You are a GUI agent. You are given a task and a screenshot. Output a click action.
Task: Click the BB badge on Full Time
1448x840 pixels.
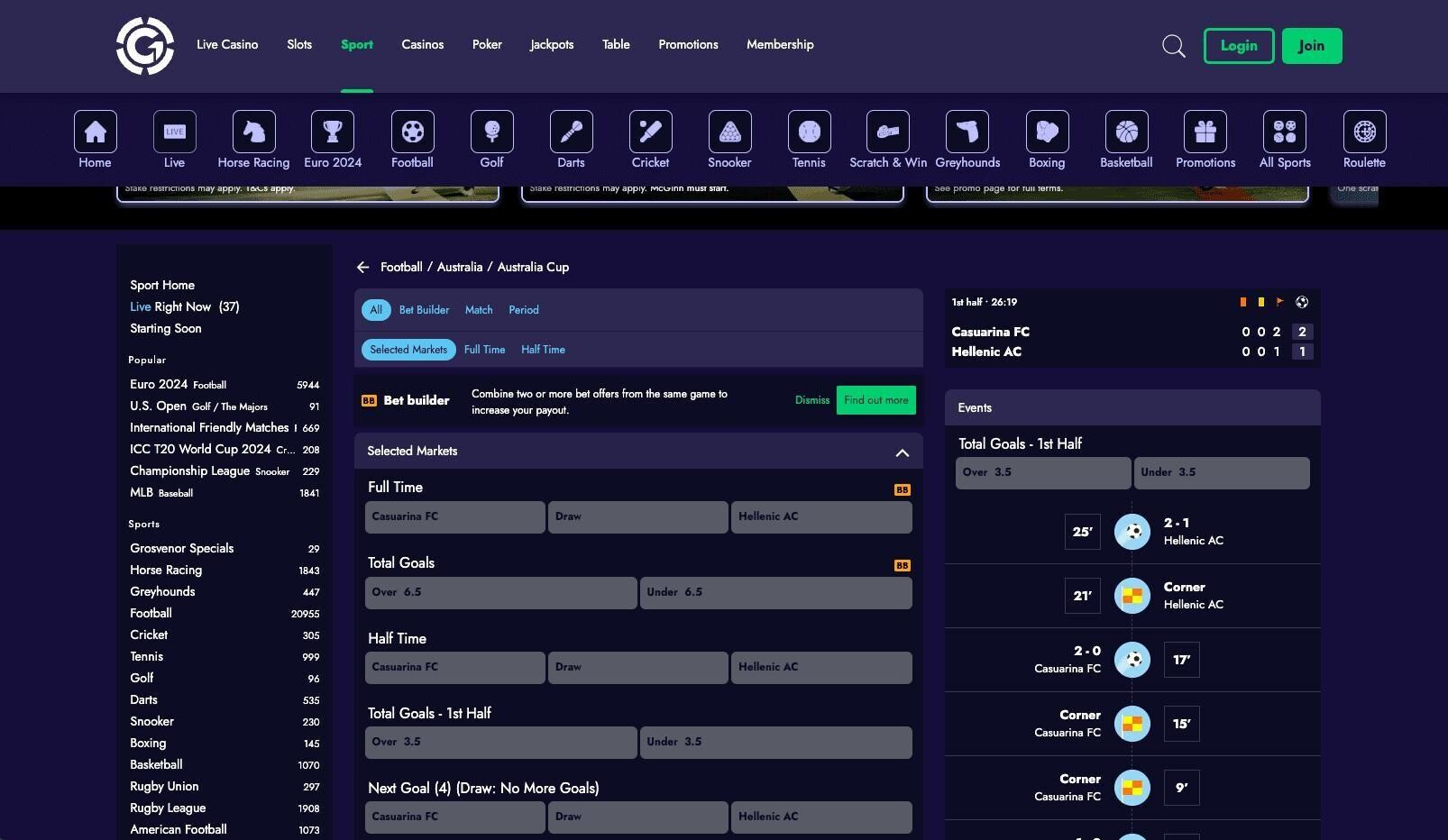click(902, 489)
